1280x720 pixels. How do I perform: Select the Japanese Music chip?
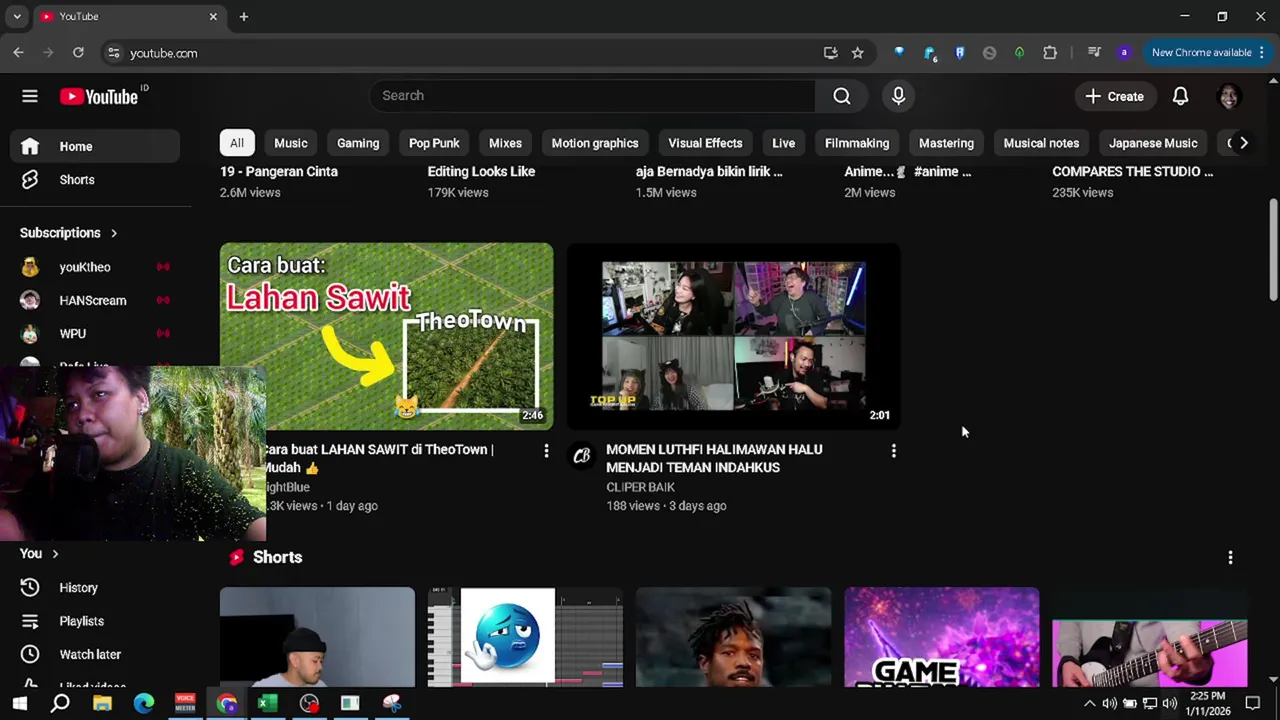[1153, 143]
